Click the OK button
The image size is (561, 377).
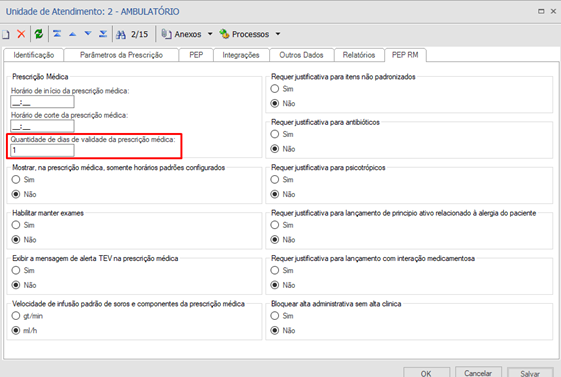tap(426, 373)
